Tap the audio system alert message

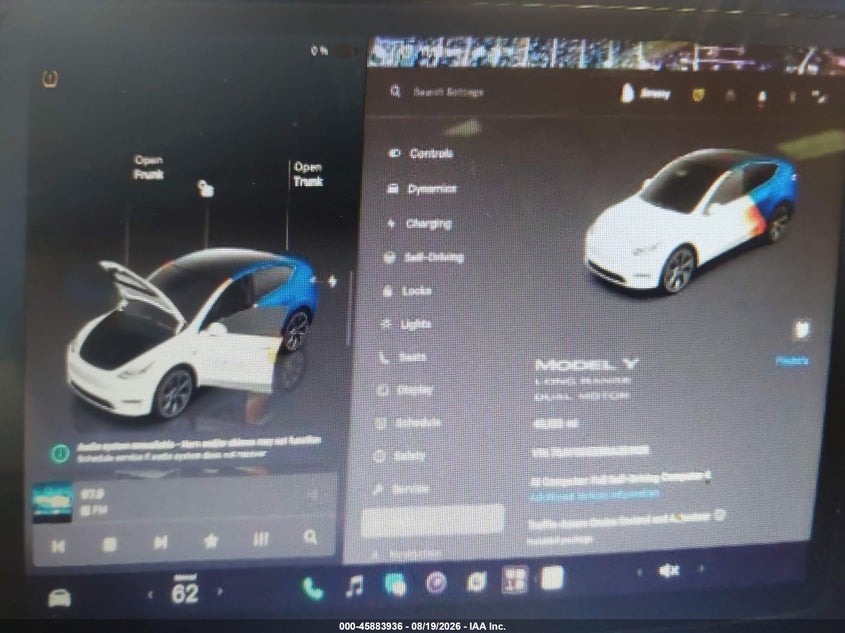199,449
